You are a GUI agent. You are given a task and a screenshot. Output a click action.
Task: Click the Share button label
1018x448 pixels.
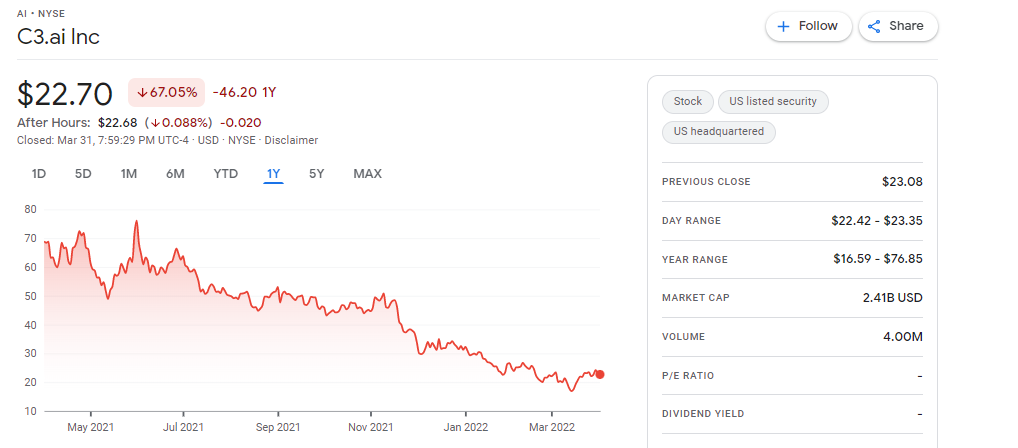906,26
